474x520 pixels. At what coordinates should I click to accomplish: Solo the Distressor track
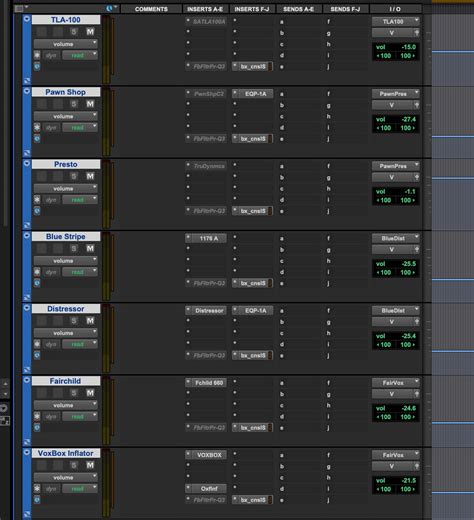74,321
